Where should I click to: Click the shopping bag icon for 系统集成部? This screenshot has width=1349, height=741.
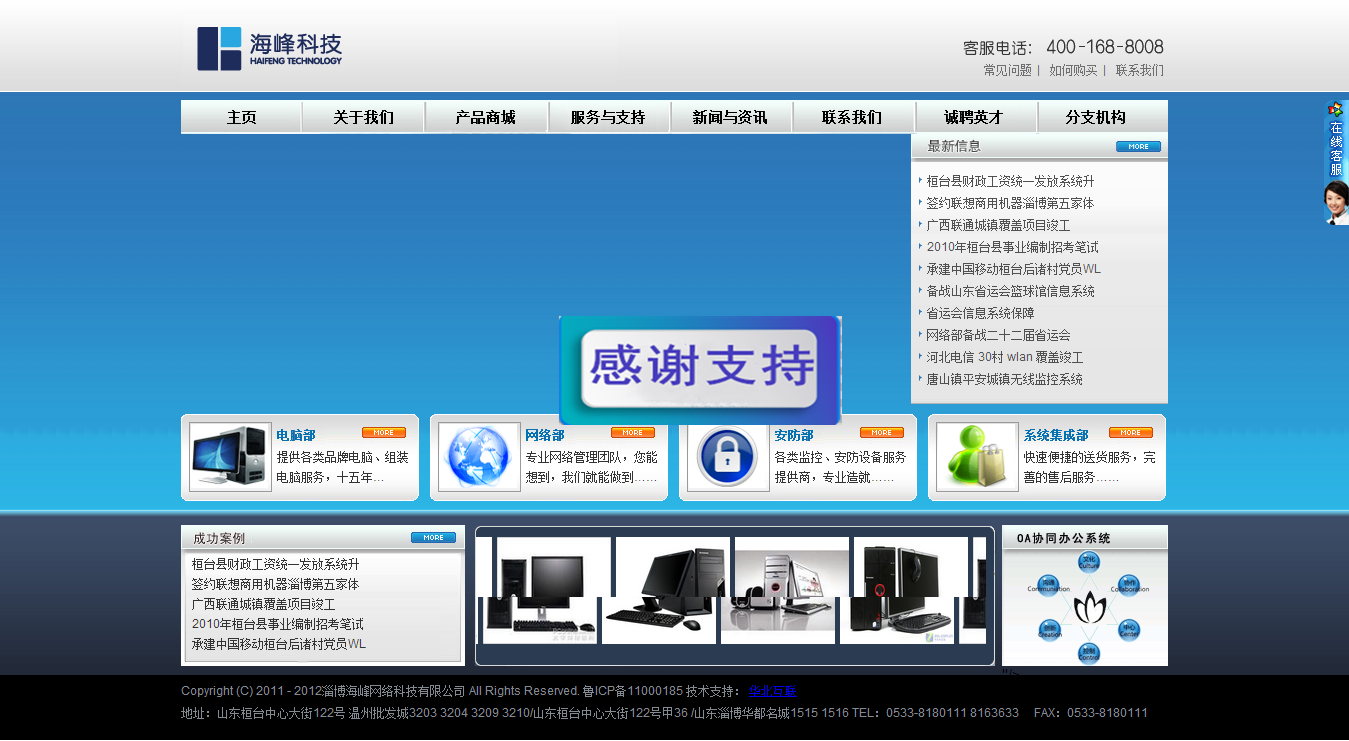point(977,457)
